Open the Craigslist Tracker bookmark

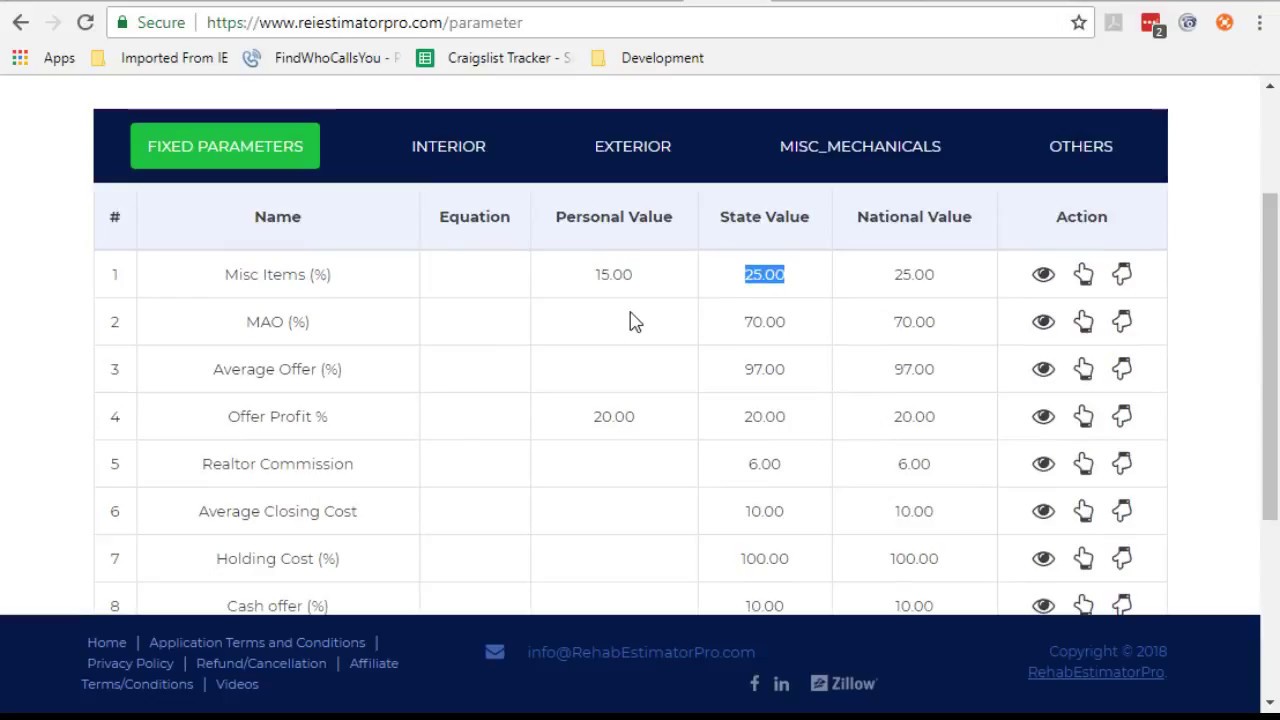[495, 58]
